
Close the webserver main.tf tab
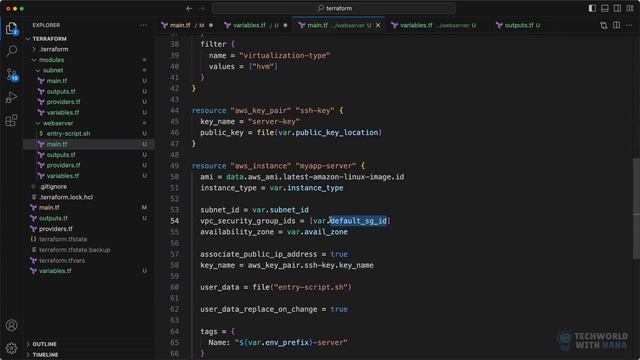[x=378, y=25]
